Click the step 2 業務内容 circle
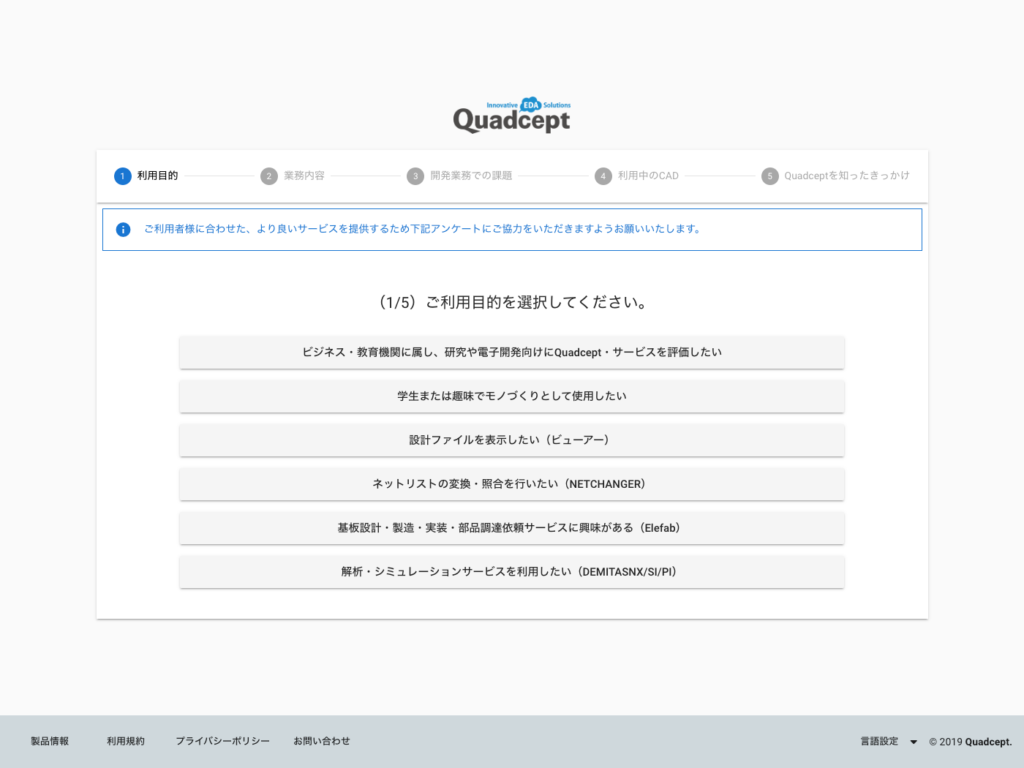1024x768 pixels. pyautogui.click(x=268, y=175)
